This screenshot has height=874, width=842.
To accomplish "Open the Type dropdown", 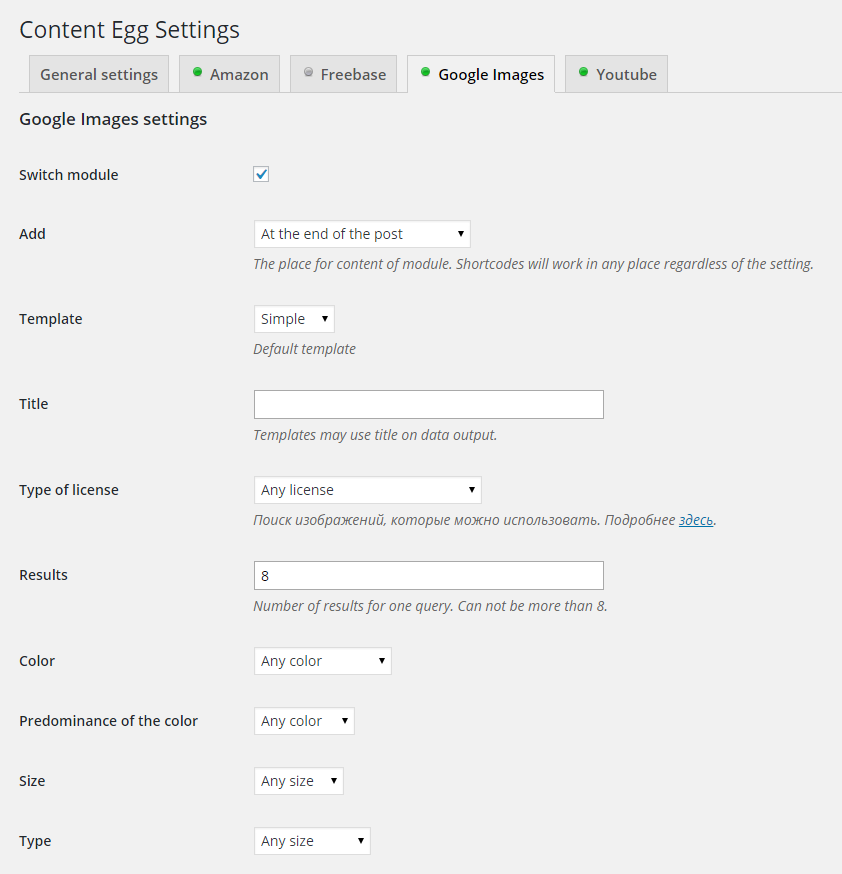I will click(x=312, y=841).
